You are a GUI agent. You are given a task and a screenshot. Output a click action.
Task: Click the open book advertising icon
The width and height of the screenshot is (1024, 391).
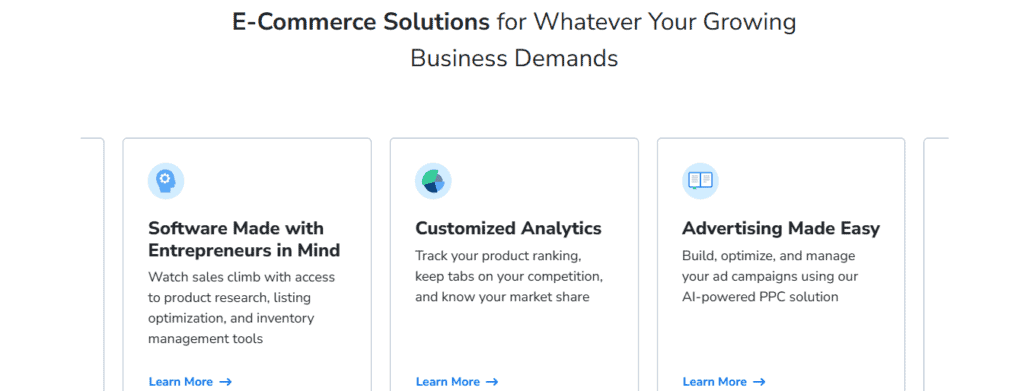click(x=700, y=181)
